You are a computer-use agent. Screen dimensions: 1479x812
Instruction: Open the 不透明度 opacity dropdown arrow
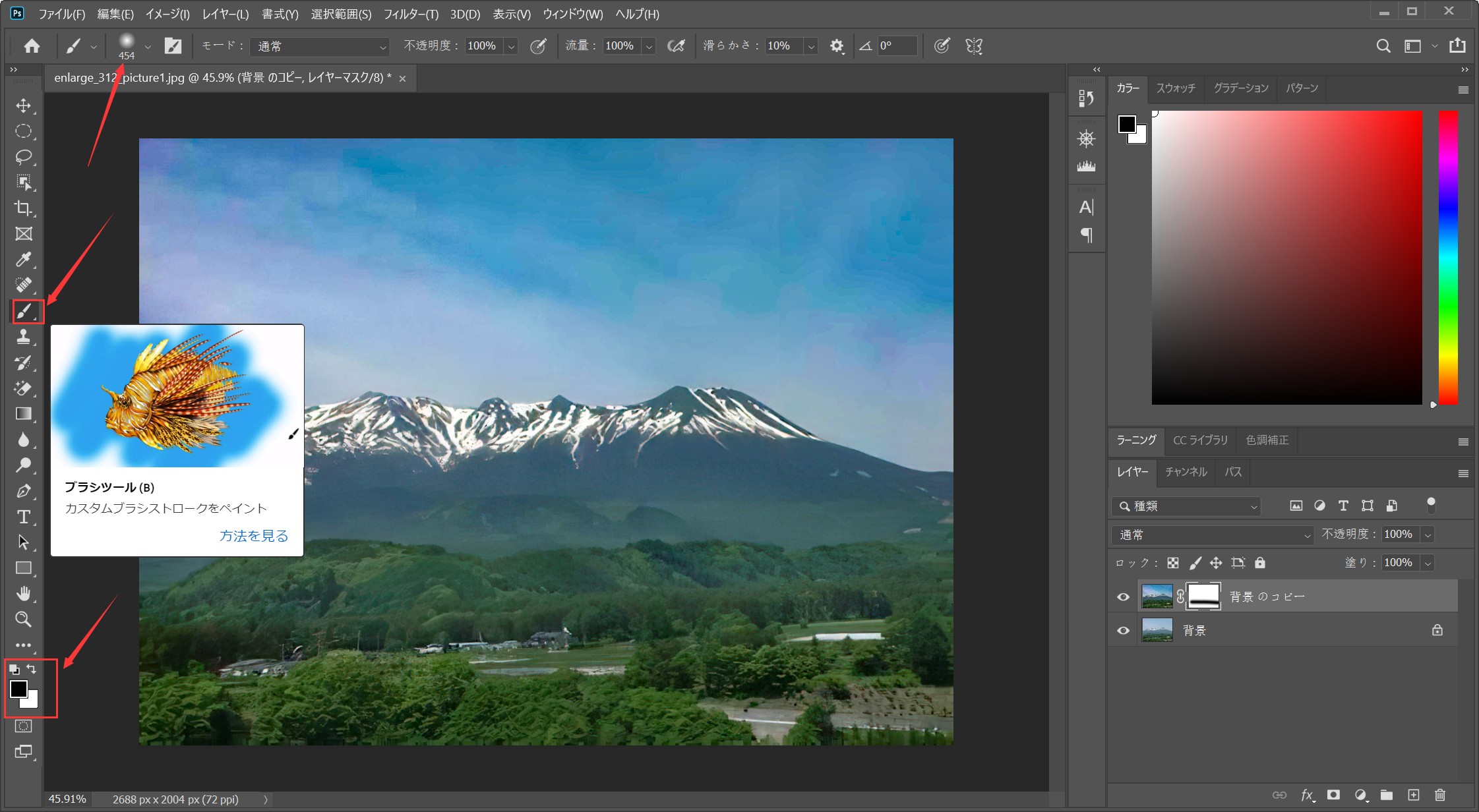(x=510, y=46)
